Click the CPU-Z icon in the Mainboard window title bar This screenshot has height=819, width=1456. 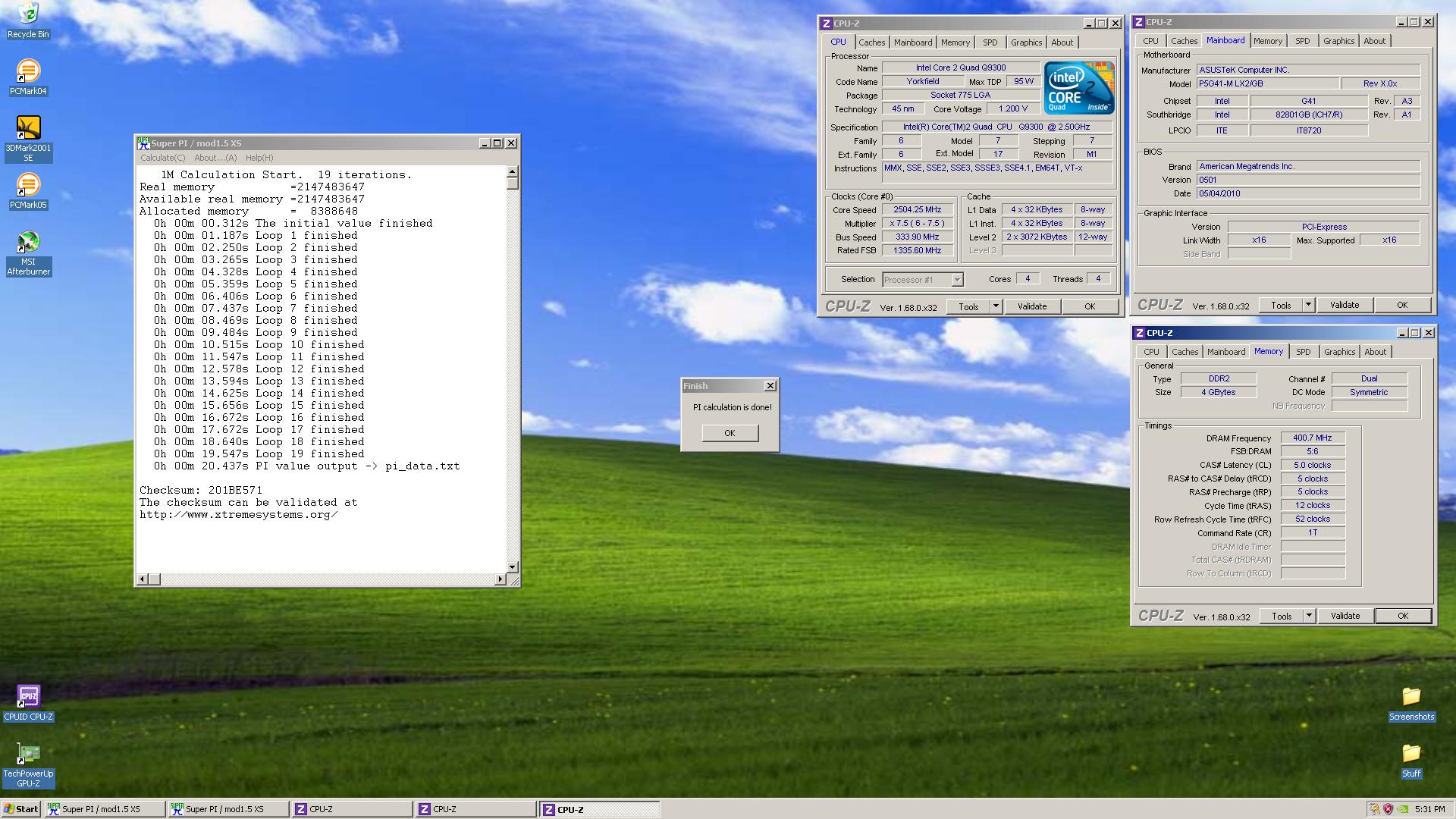(1139, 22)
